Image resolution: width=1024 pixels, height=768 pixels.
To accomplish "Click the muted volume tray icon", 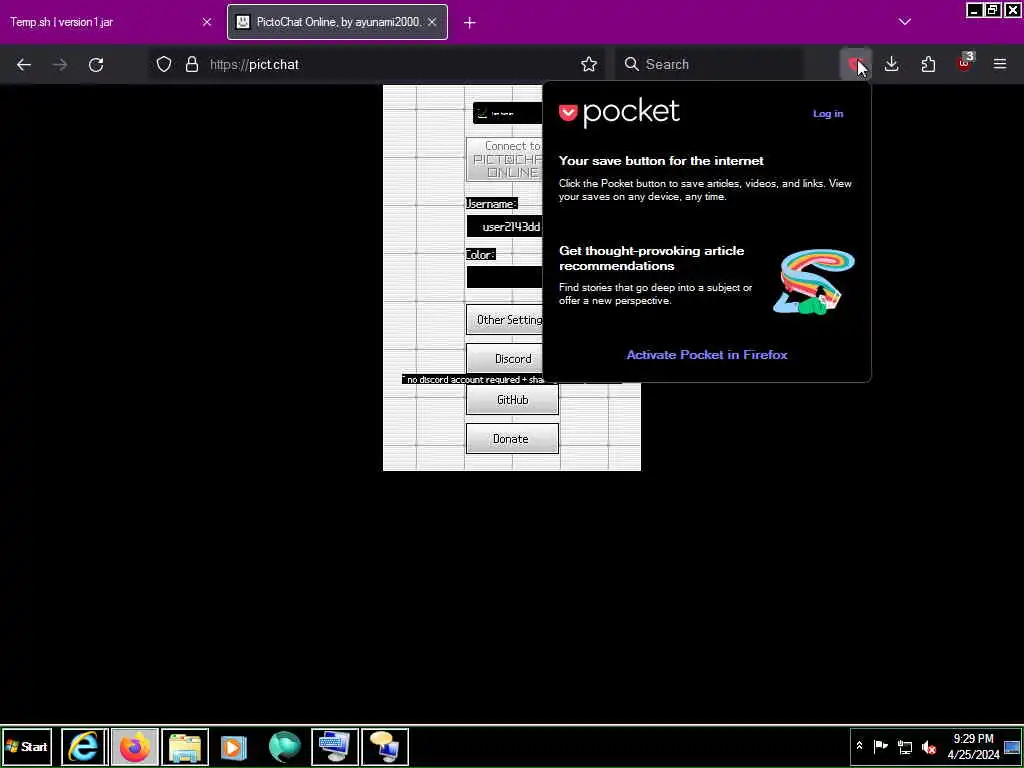I will point(928,746).
